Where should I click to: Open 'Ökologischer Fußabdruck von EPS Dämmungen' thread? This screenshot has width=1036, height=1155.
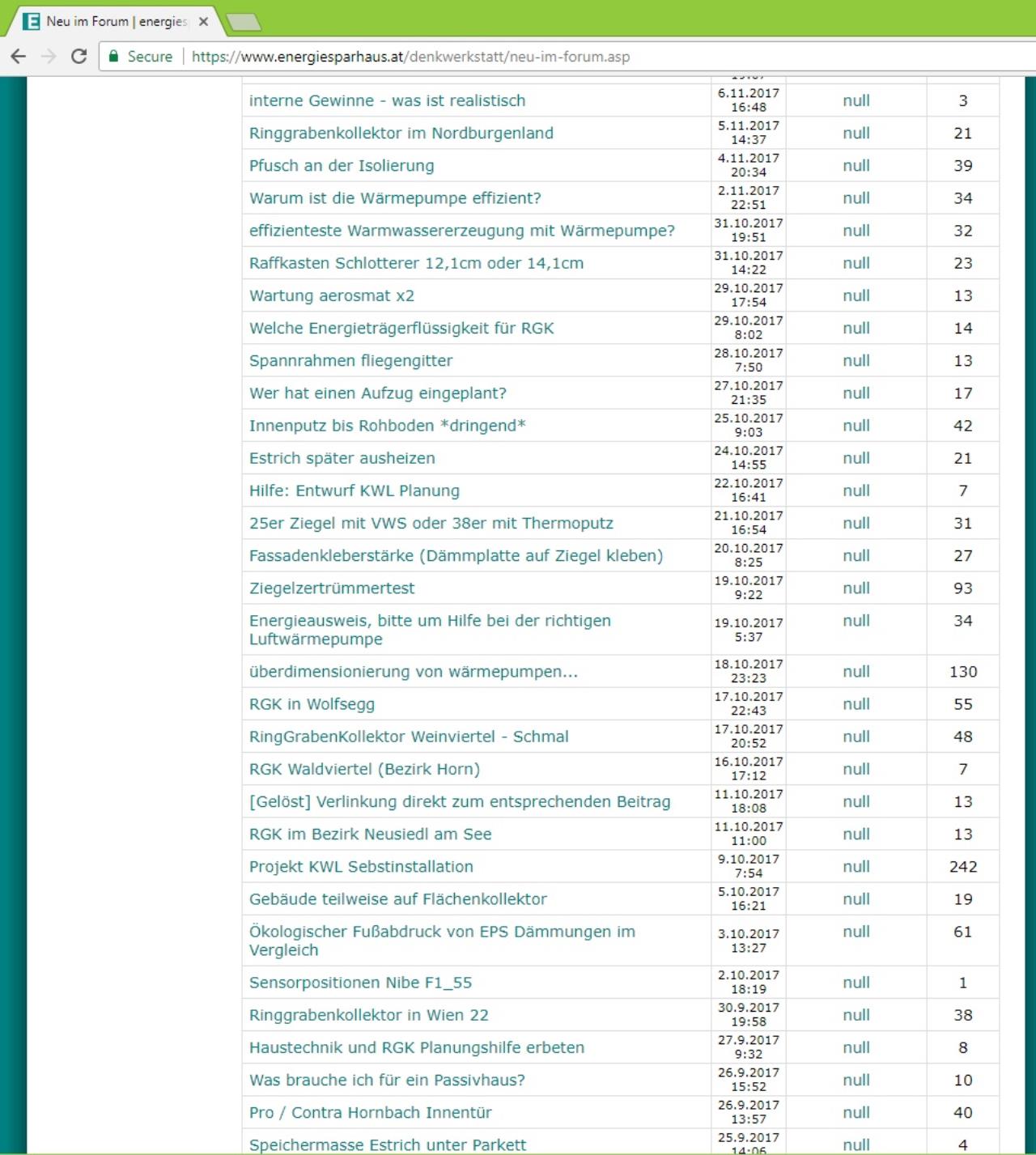point(442,941)
